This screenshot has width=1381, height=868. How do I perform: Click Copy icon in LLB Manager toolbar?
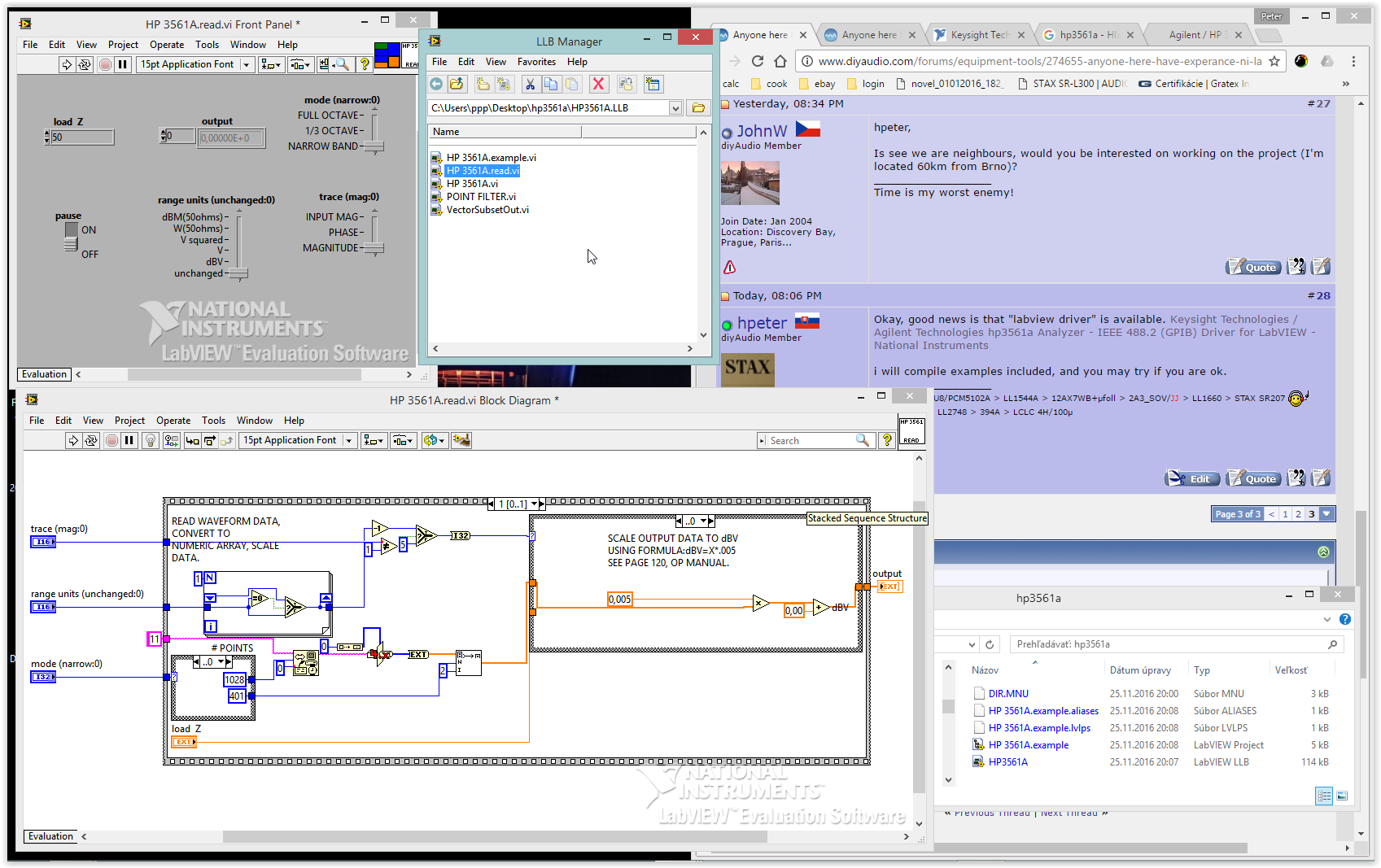(x=551, y=84)
